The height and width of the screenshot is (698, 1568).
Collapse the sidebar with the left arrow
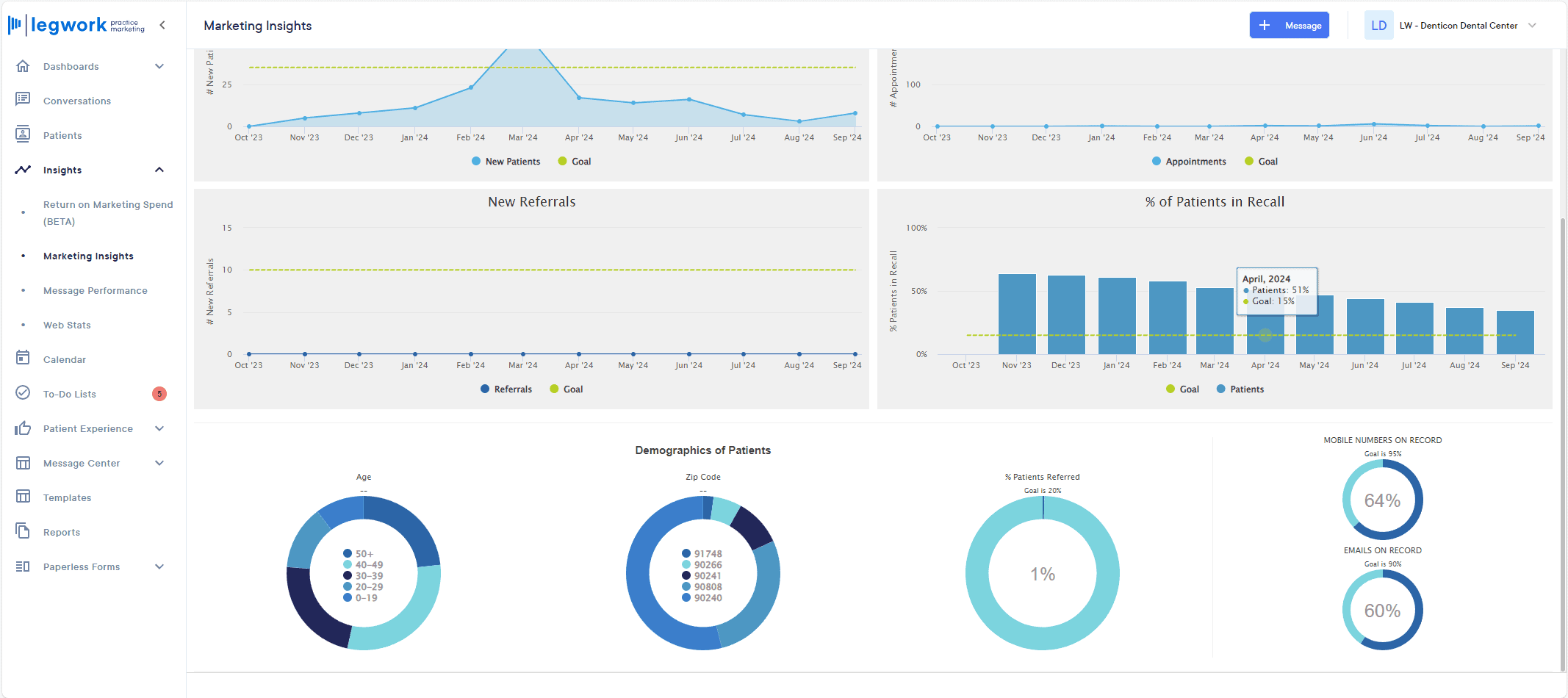[162, 25]
